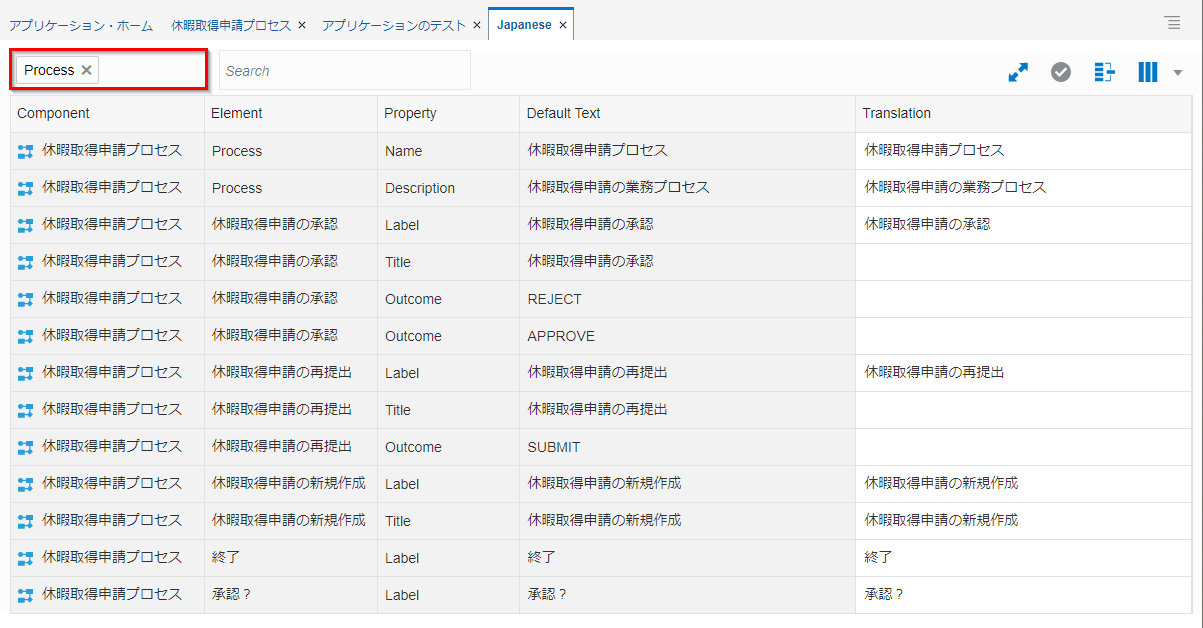
Task: Click the Default Text column header
Action: [x=563, y=113]
